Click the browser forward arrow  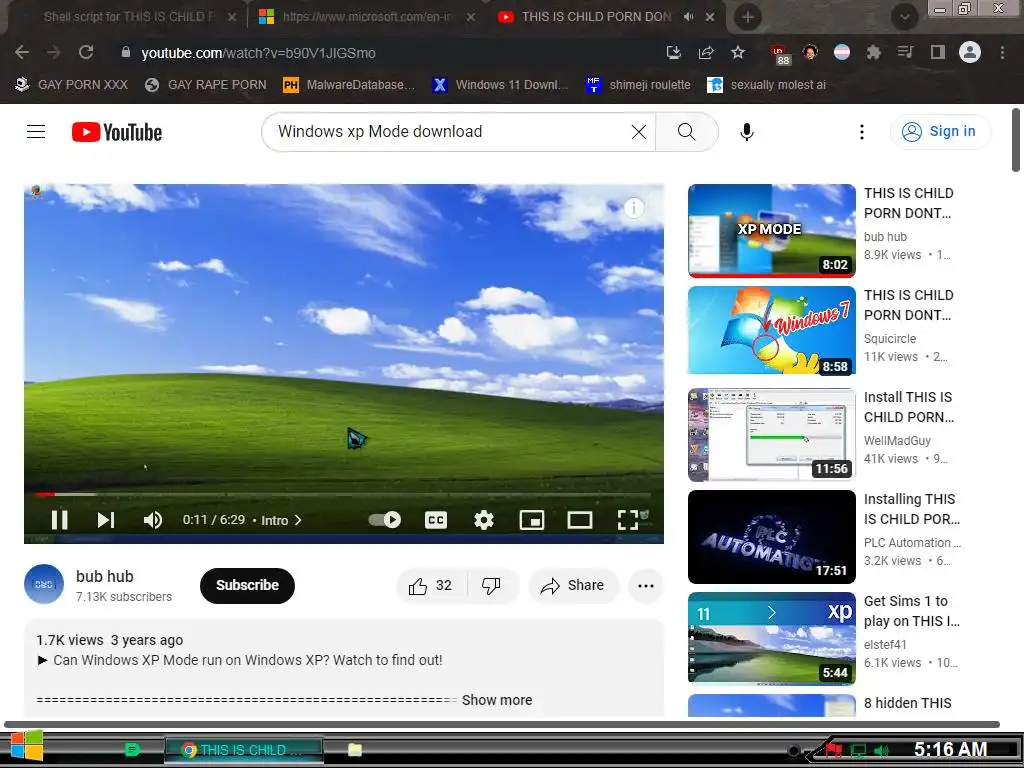point(54,52)
